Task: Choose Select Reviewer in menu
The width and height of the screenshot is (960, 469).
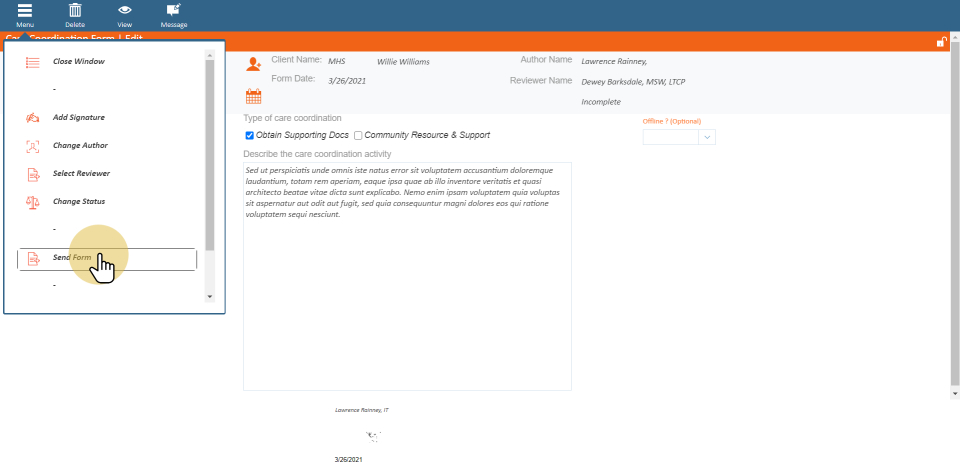Action: click(x=81, y=174)
